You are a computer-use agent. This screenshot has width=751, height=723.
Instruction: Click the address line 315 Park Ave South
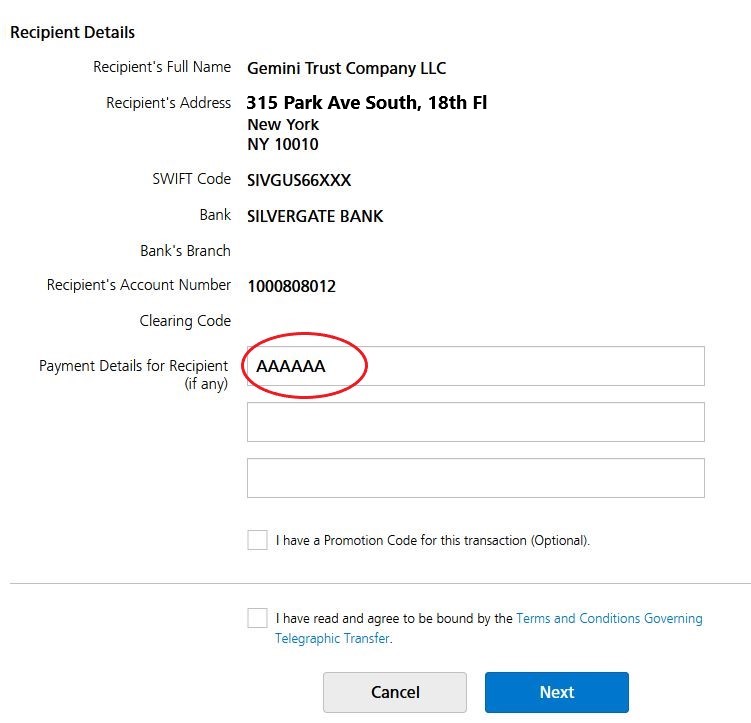pos(367,103)
